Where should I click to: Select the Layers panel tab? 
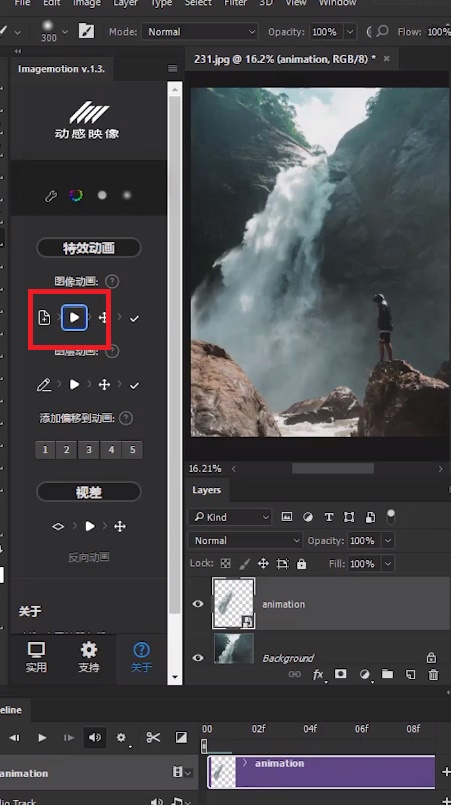206,490
